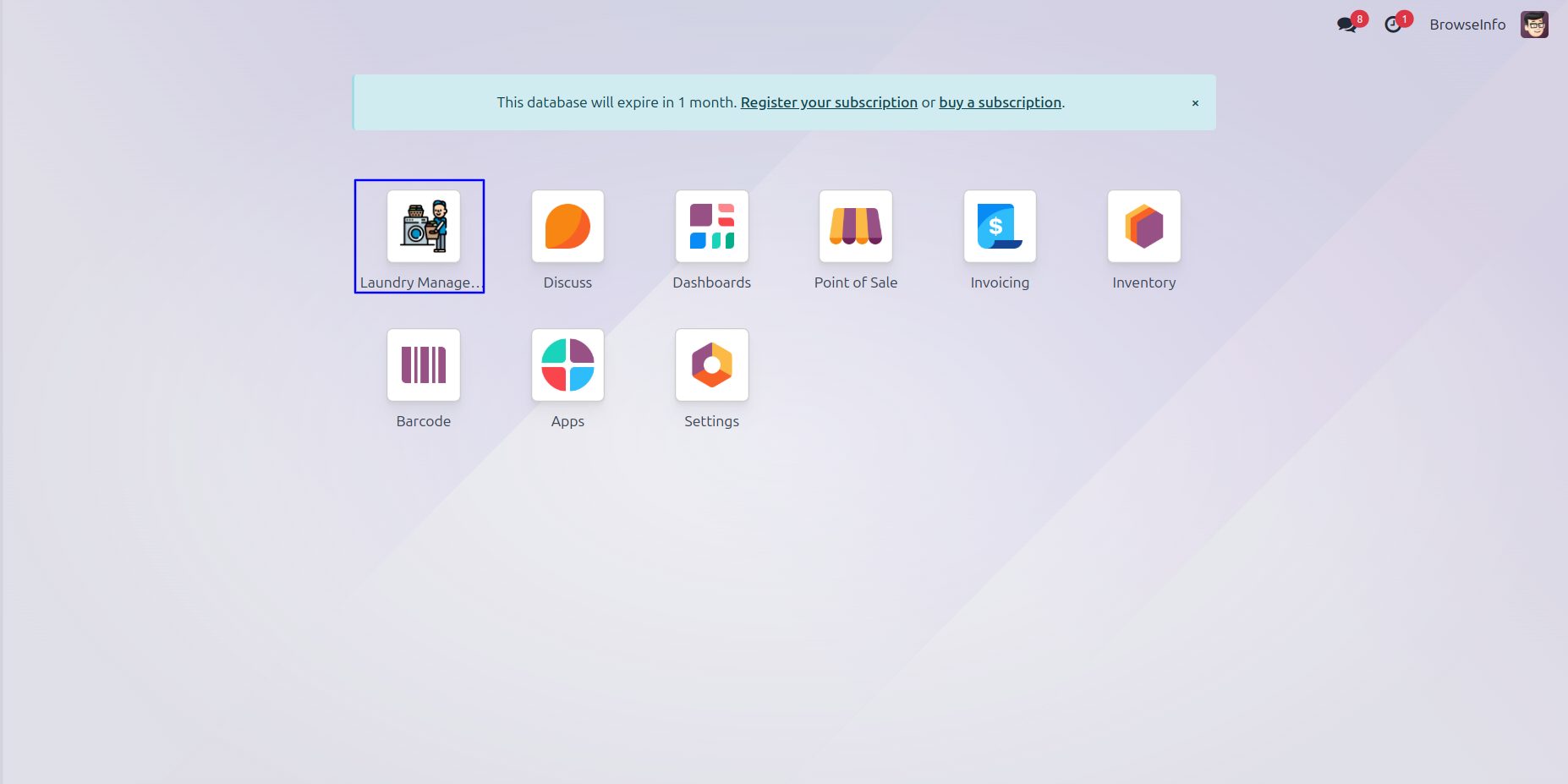Click the 'Point of Sale' text label
Image resolution: width=1568 pixels, height=784 pixels.
tap(855, 282)
